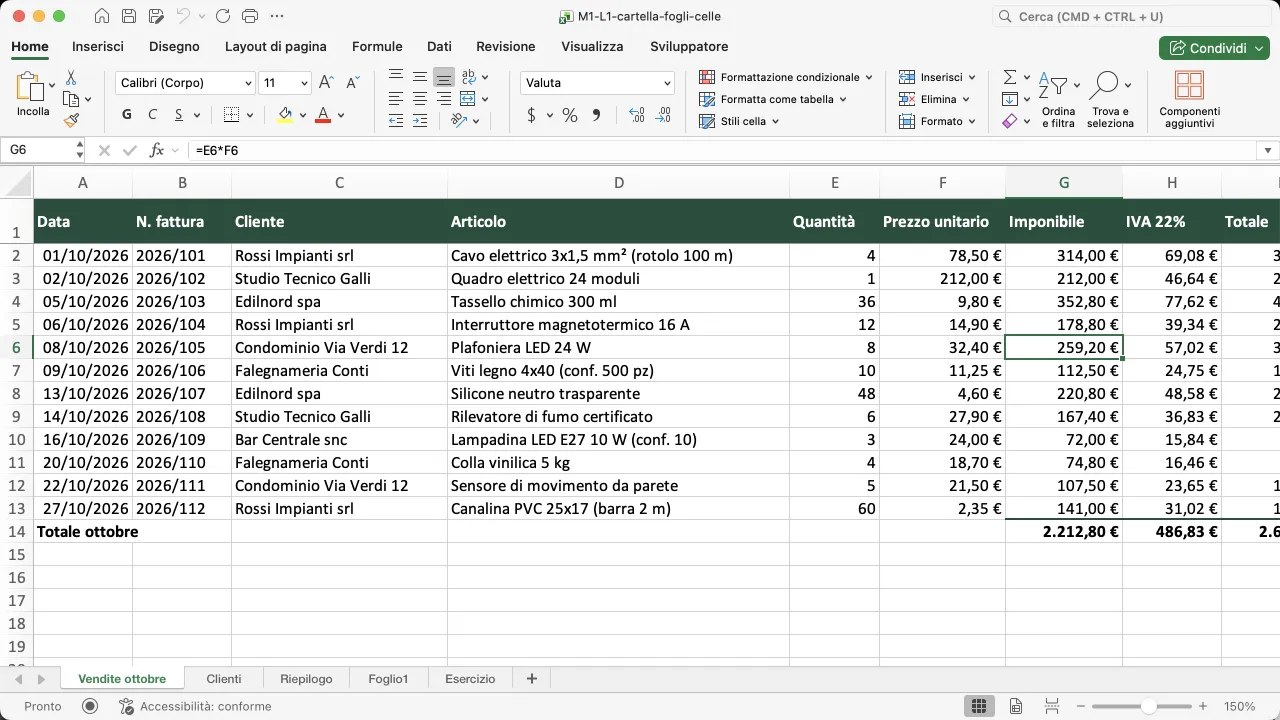Screen dimensions: 1280x720
Task: Add a new sheet with plus button
Action: [531, 679]
